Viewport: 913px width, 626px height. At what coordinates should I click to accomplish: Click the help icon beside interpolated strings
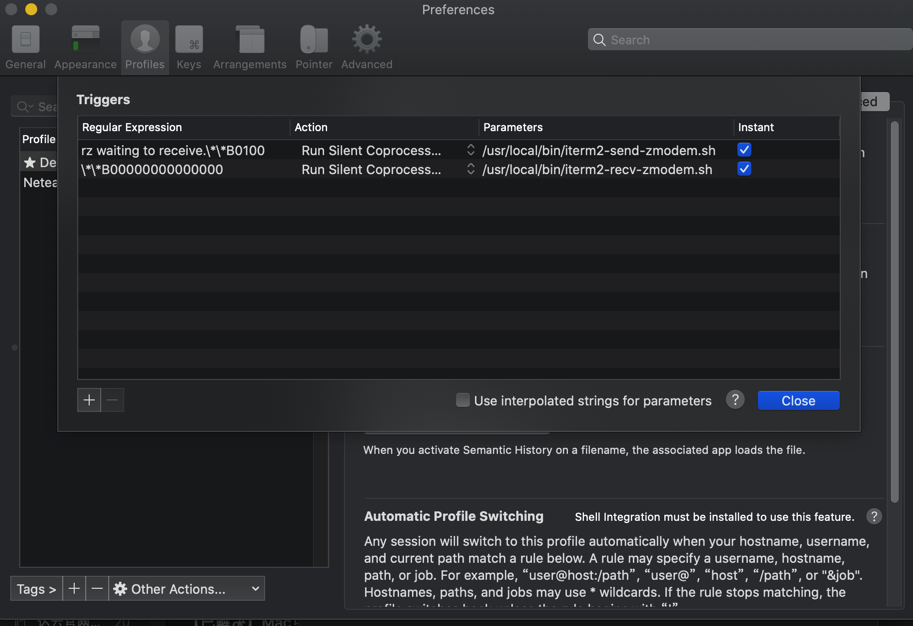(x=735, y=400)
